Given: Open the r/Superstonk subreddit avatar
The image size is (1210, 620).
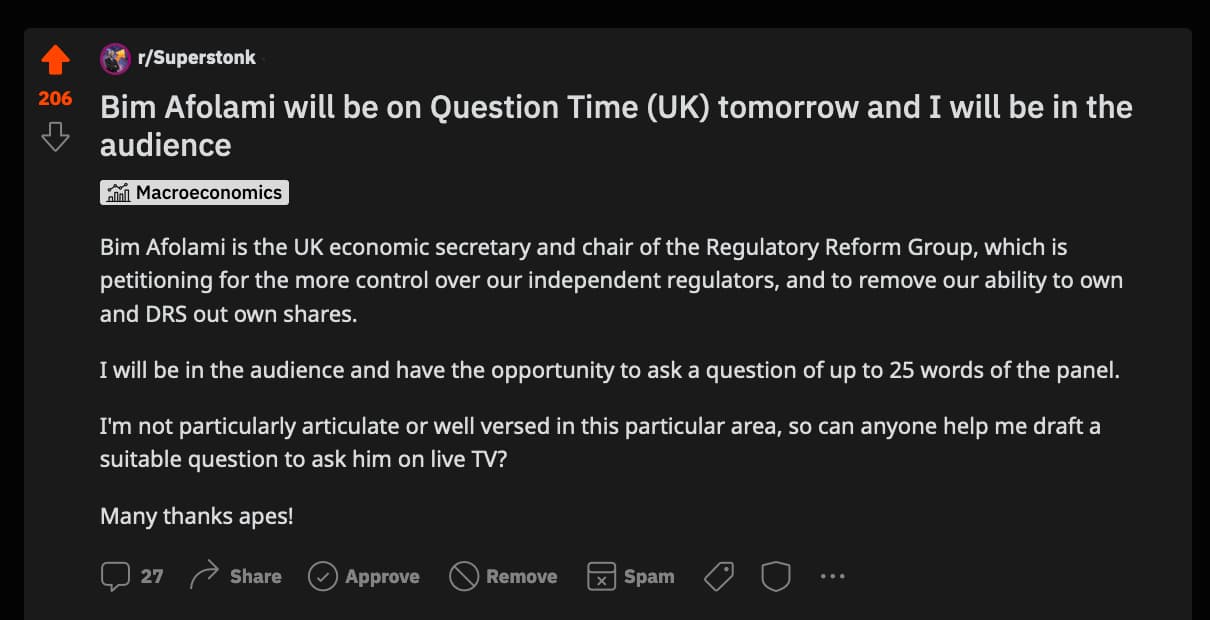Looking at the screenshot, I should pyautogui.click(x=115, y=58).
